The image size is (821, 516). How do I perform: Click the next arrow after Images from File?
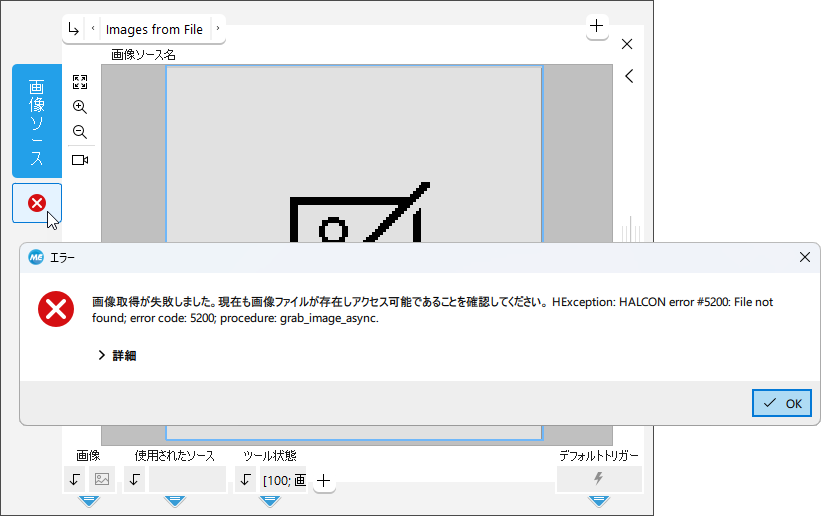tap(218, 29)
